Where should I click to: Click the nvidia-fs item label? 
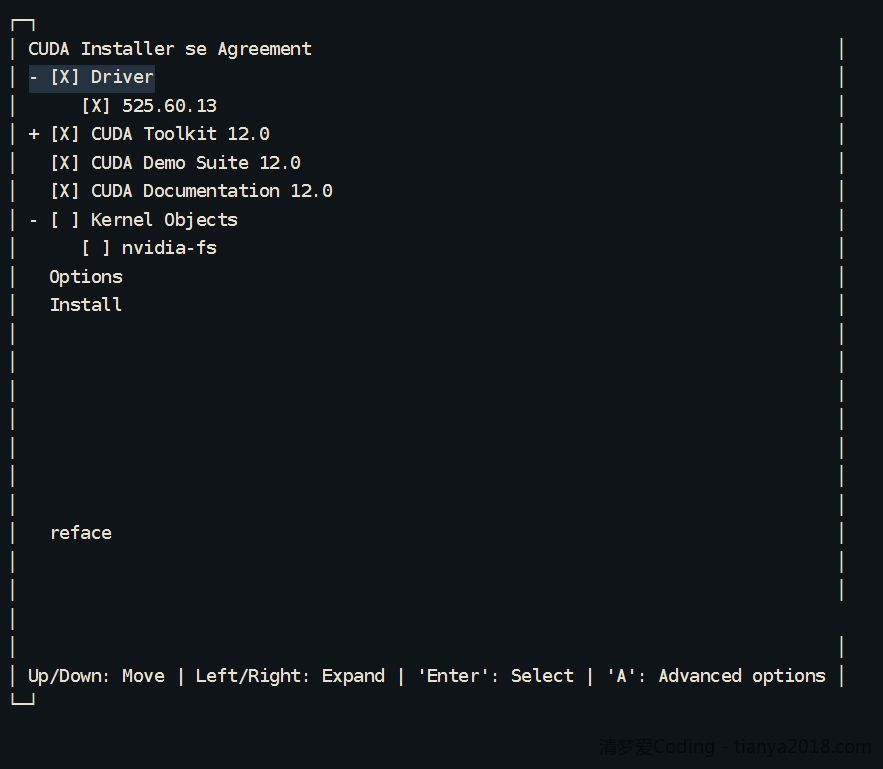[x=169, y=248]
